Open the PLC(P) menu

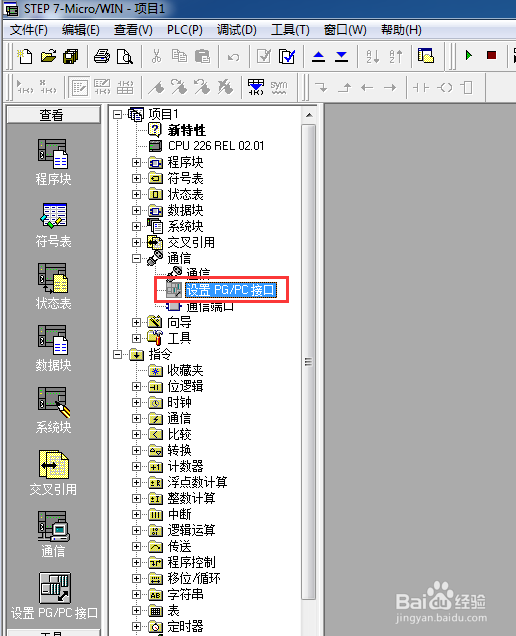[x=185, y=30]
